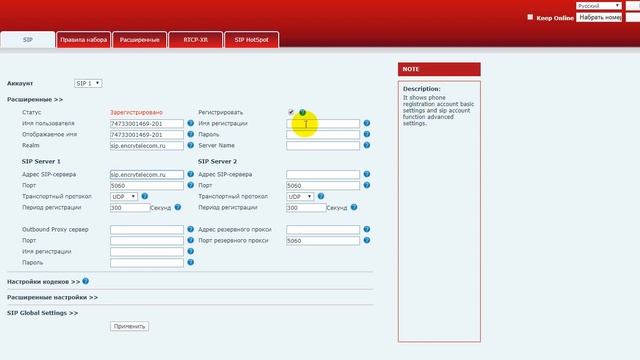
Task: Focus the SIP Server 2 address field
Action: click(x=323, y=174)
